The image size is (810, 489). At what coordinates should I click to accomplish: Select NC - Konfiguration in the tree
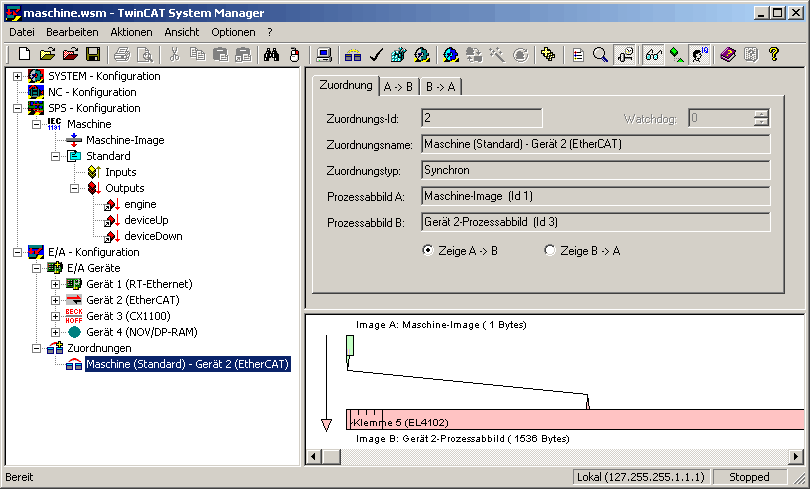tap(92, 92)
